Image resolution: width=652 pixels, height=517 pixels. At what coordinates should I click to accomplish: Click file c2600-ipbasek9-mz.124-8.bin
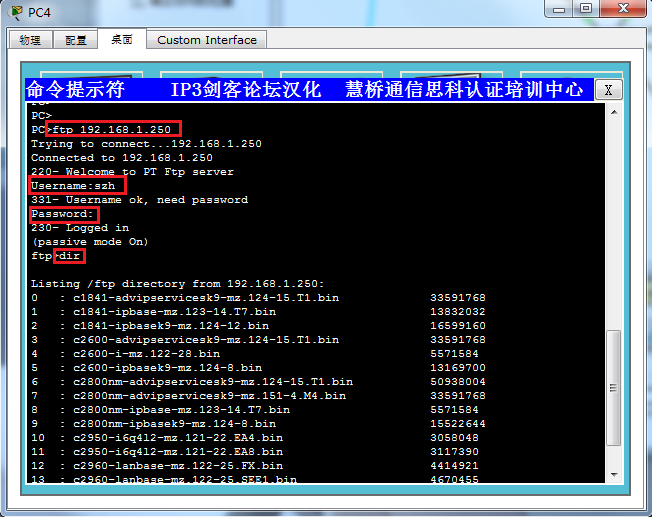coord(168,368)
